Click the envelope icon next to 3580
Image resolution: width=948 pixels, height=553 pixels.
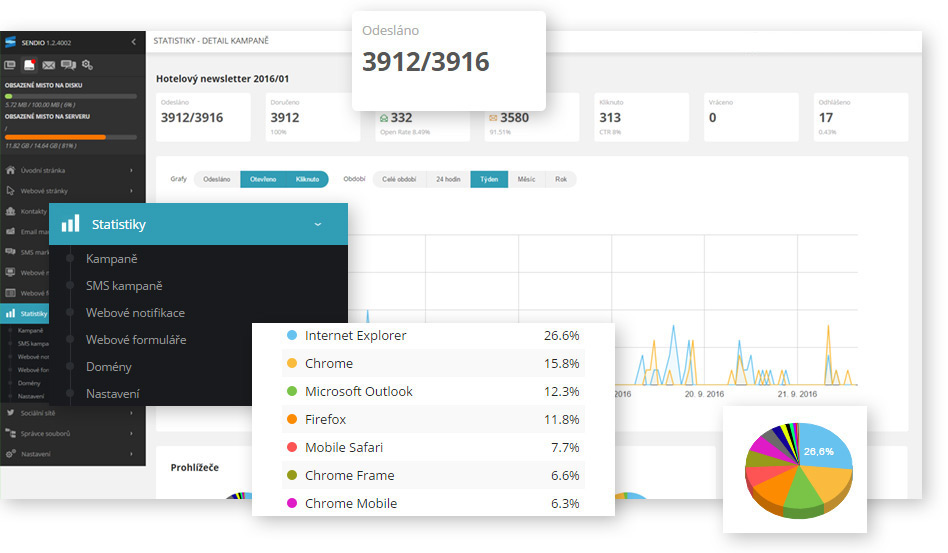pos(493,118)
